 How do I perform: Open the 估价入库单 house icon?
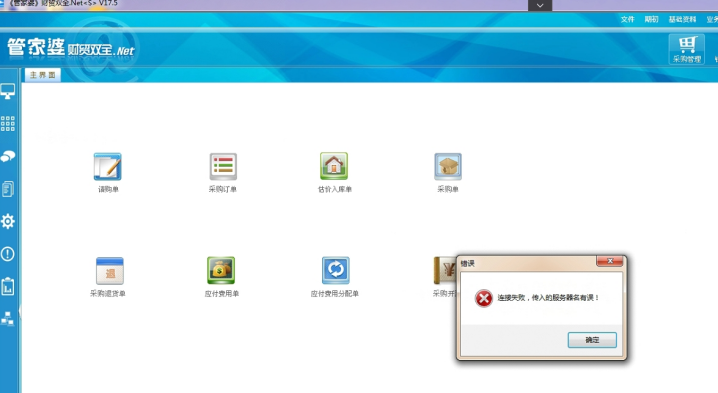334,166
